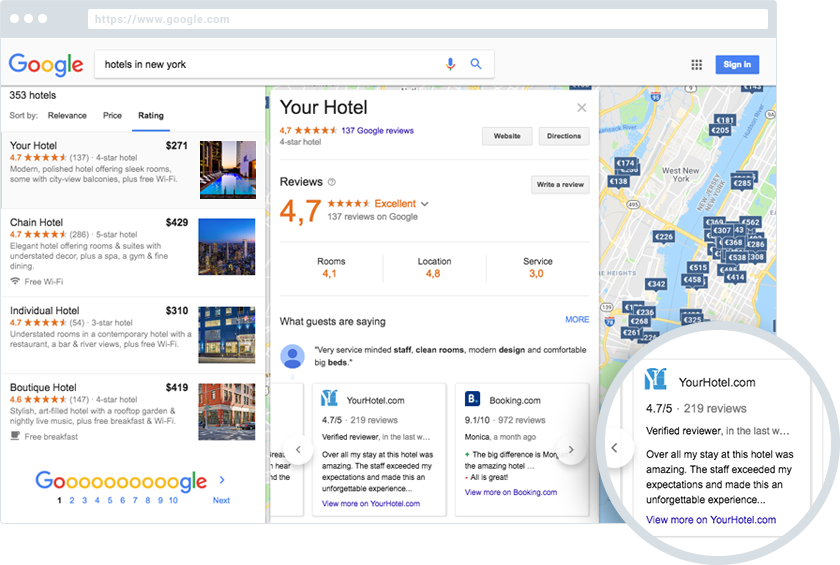Sort hotels by Relevance
Screen dimensions: 840x565
(67, 116)
